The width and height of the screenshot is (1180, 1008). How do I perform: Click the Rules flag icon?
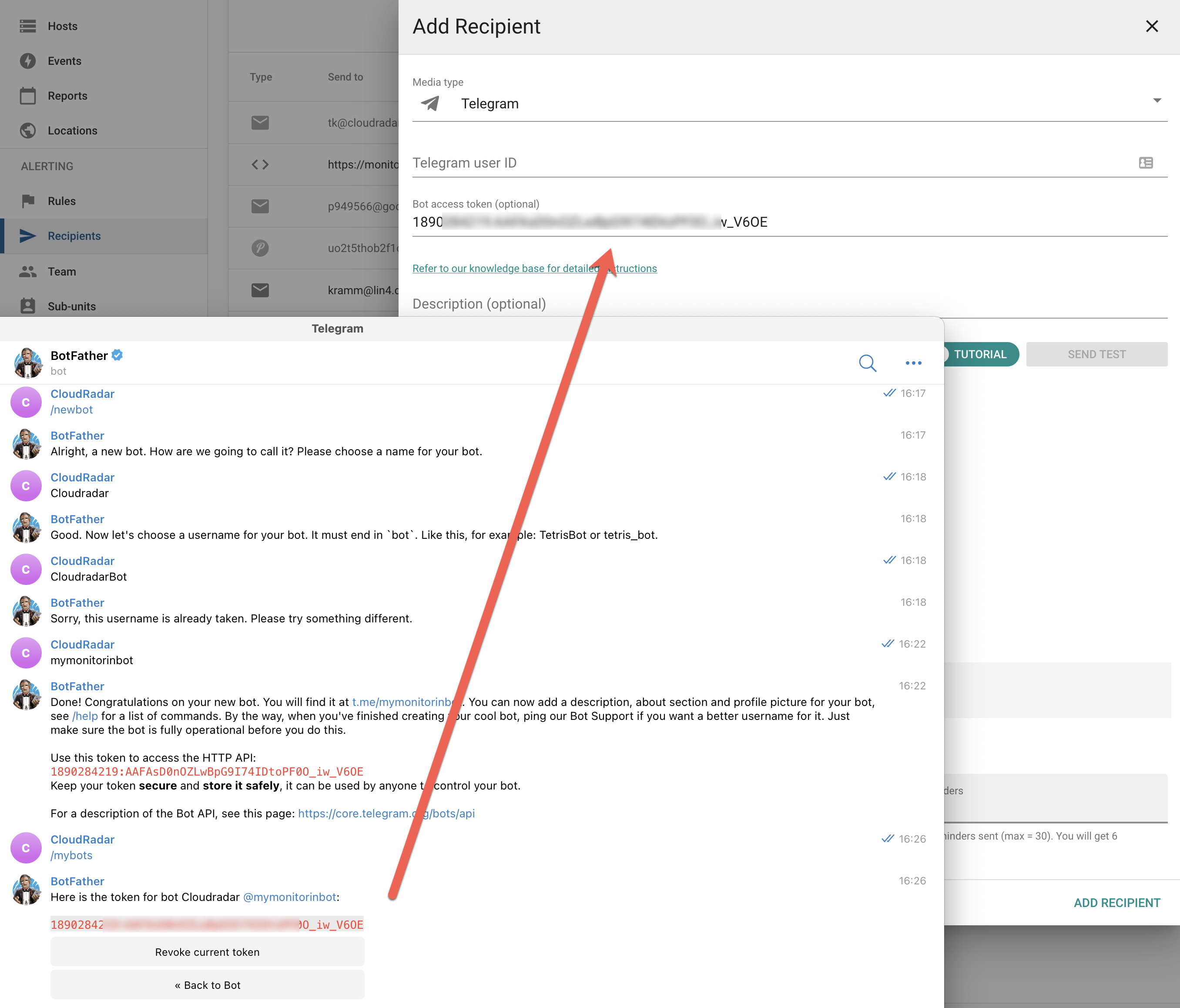(27, 201)
